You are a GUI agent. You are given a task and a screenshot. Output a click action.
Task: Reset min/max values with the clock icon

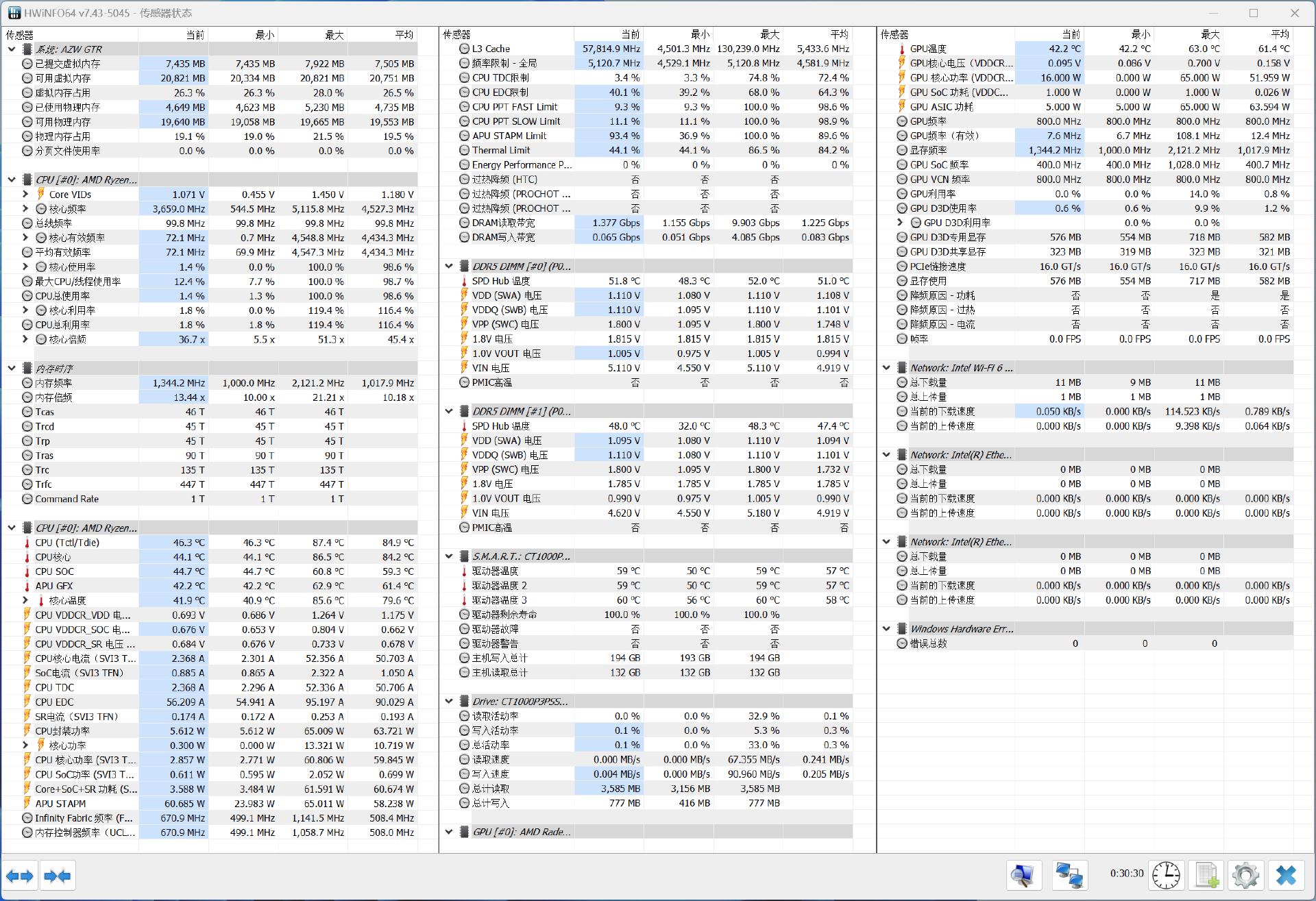click(1165, 875)
